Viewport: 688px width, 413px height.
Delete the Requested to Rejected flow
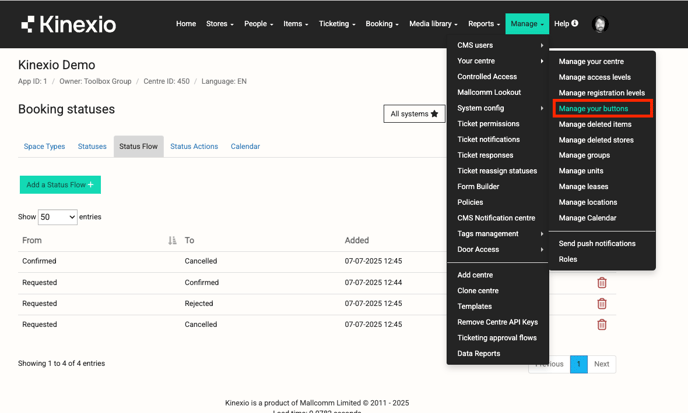pyautogui.click(x=601, y=304)
